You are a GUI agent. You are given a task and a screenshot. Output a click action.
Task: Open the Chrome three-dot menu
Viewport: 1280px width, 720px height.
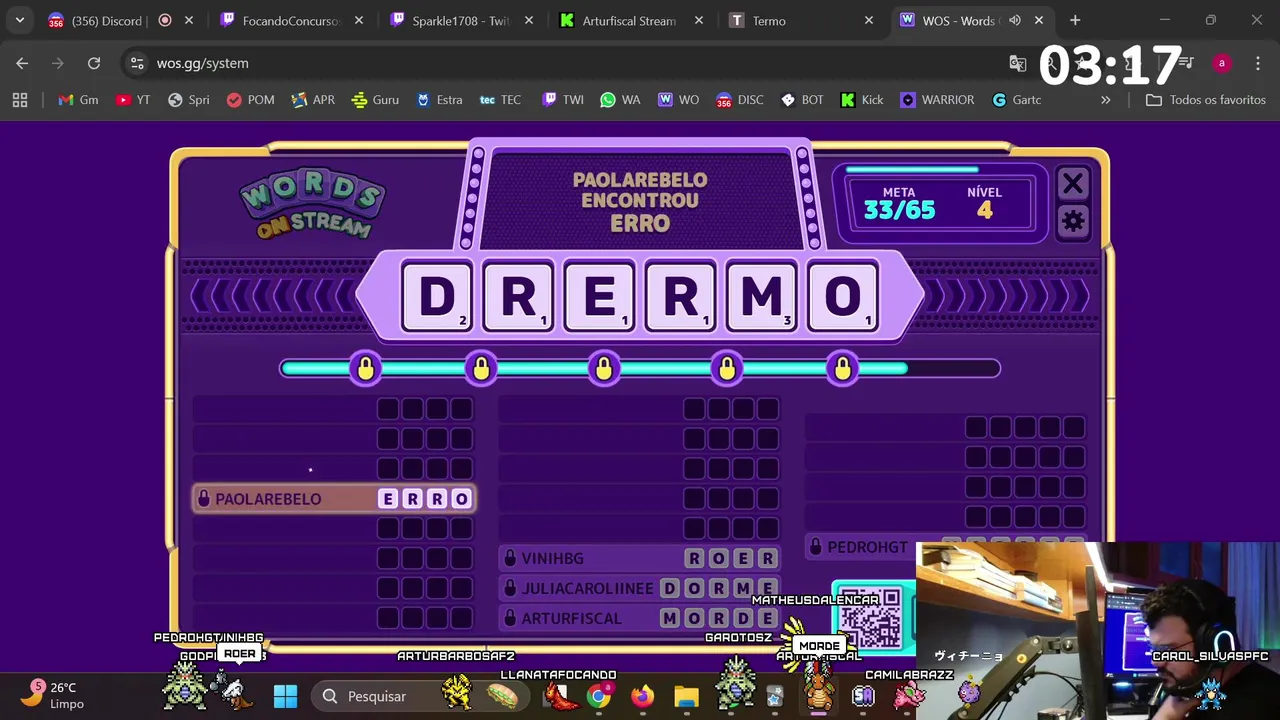(1258, 63)
